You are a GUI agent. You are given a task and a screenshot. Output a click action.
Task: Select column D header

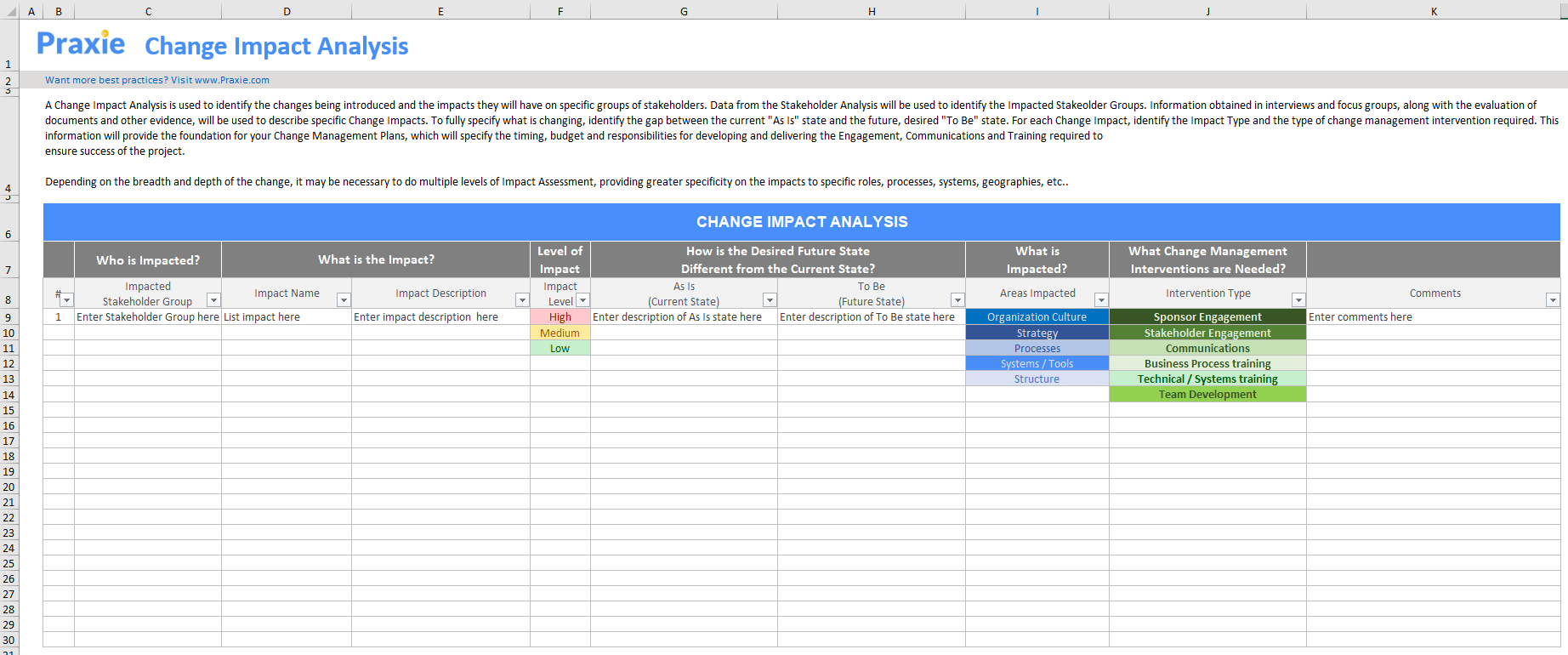(287, 11)
